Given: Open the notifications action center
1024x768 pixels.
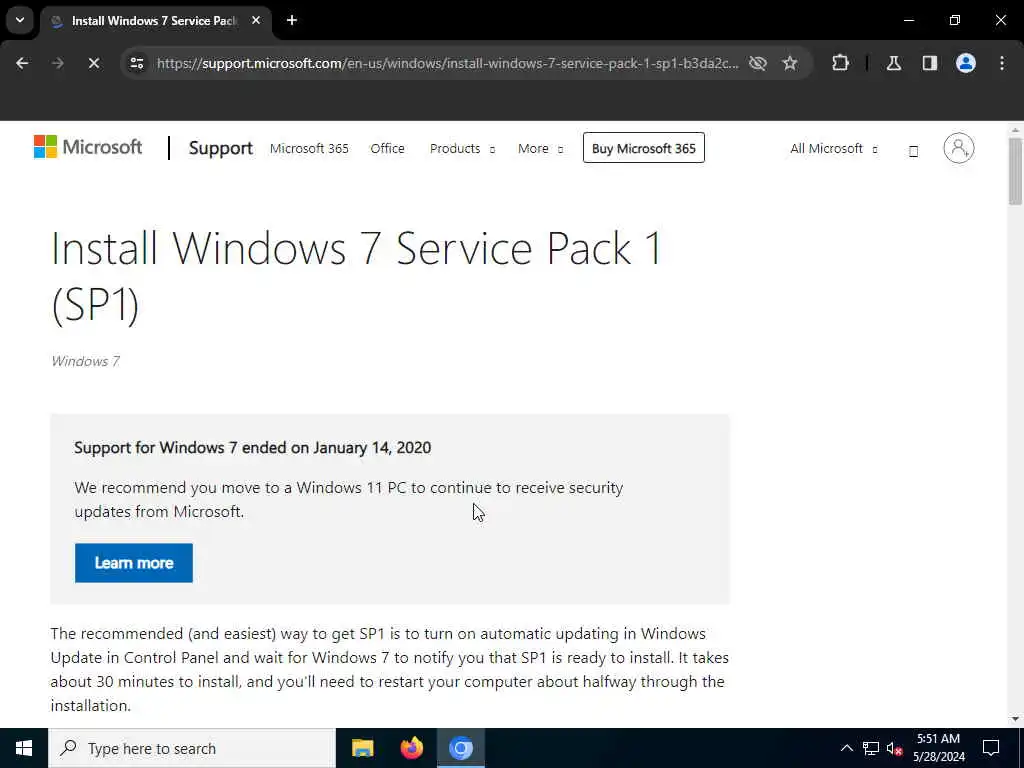Looking at the screenshot, I should point(991,748).
